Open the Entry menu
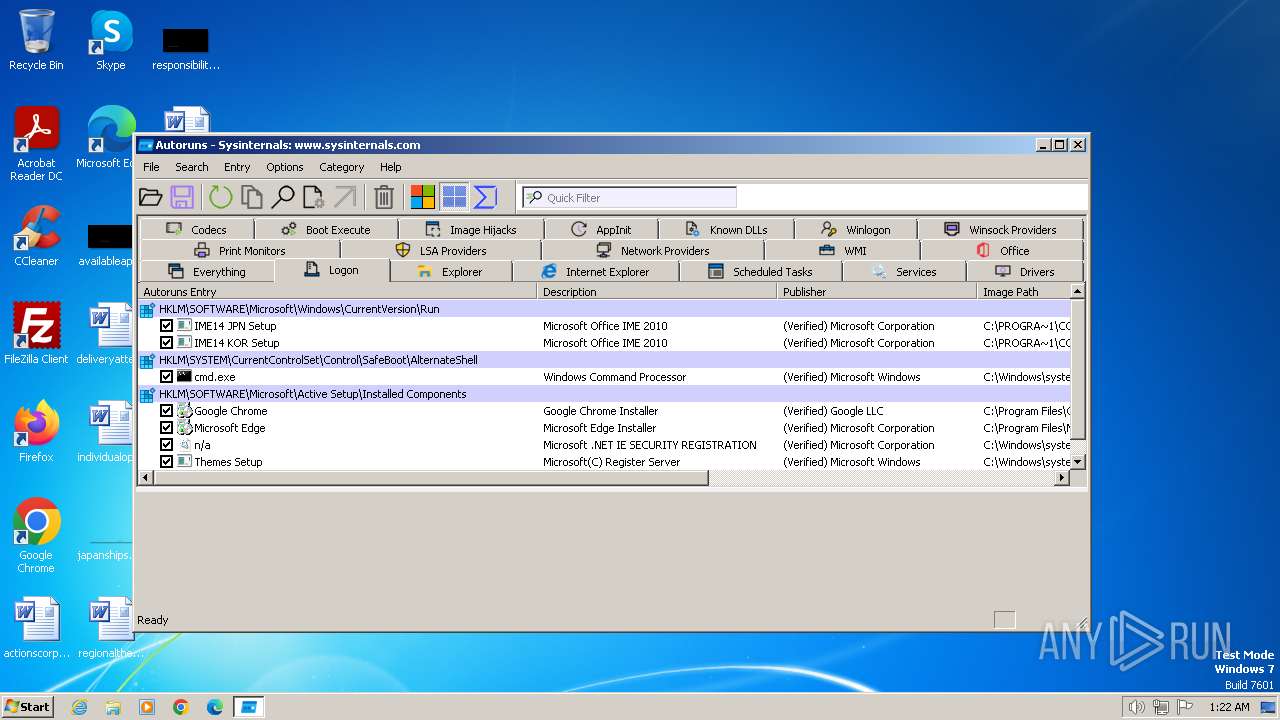The height and width of the screenshot is (720, 1280). point(237,167)
